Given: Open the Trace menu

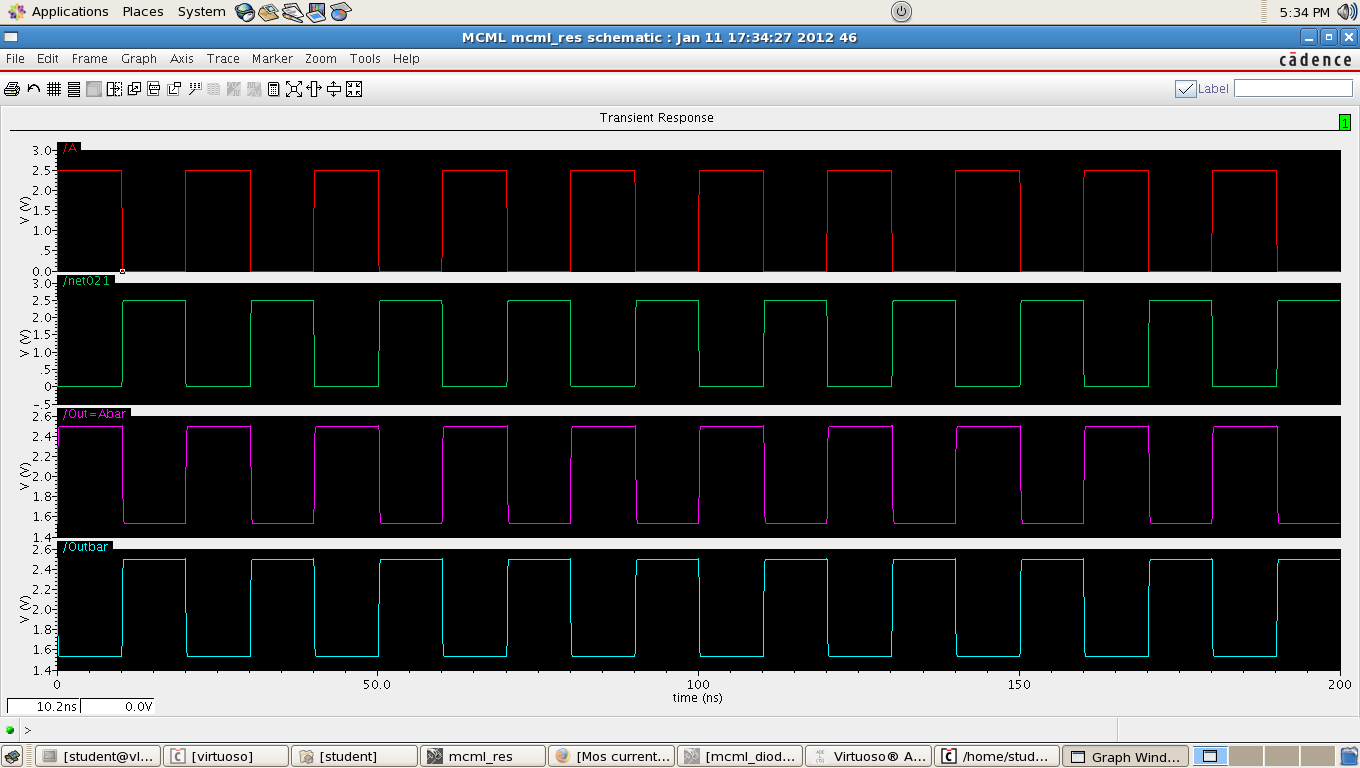Looking at the screenshot, I should point(223,59).
